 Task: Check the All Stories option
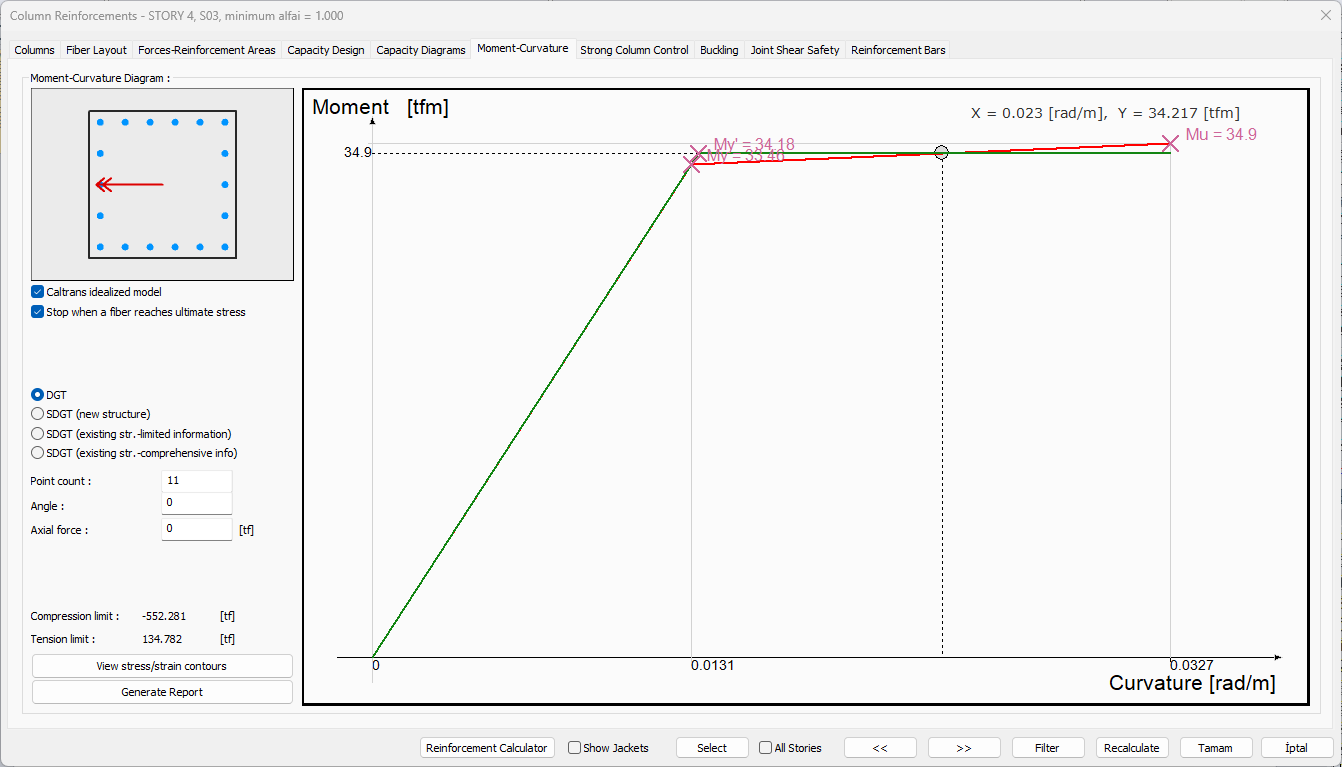tap(765, 748)
